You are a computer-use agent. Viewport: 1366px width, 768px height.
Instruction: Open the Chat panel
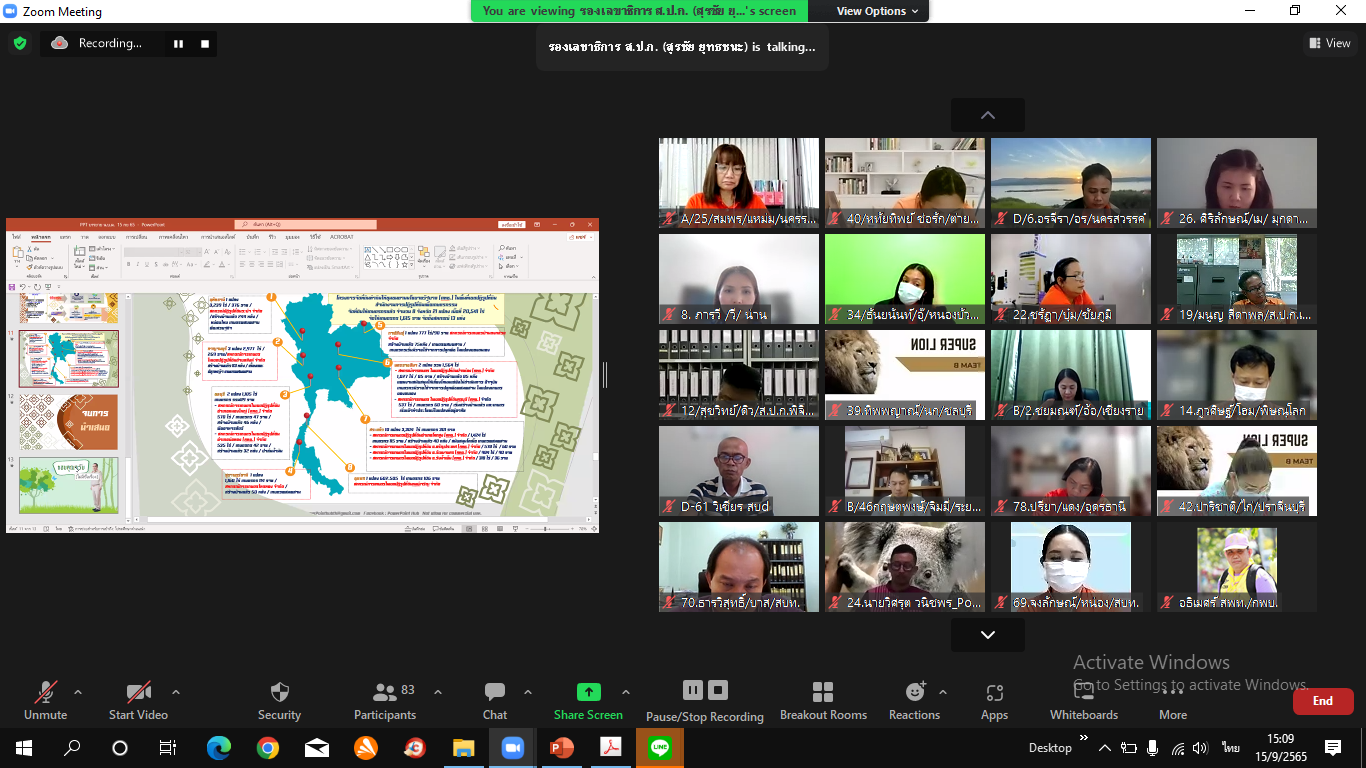tap(495, 700)
